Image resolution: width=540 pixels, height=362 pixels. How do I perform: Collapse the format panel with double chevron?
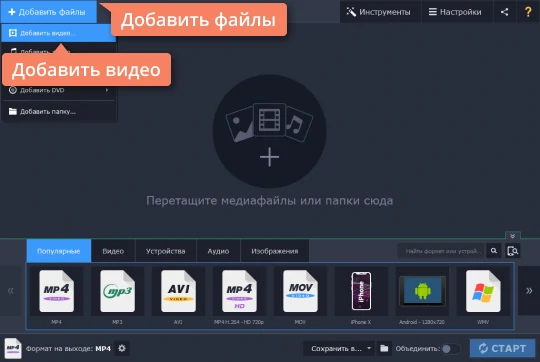512,236
